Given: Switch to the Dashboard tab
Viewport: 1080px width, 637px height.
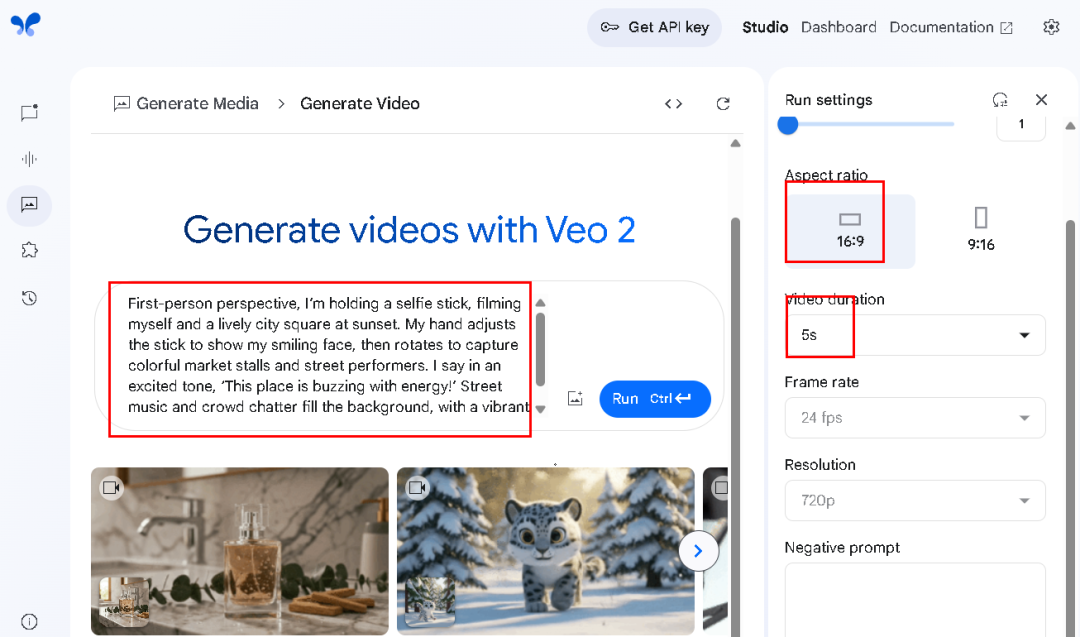Looking at the screenshot, I should coord(838,28).
